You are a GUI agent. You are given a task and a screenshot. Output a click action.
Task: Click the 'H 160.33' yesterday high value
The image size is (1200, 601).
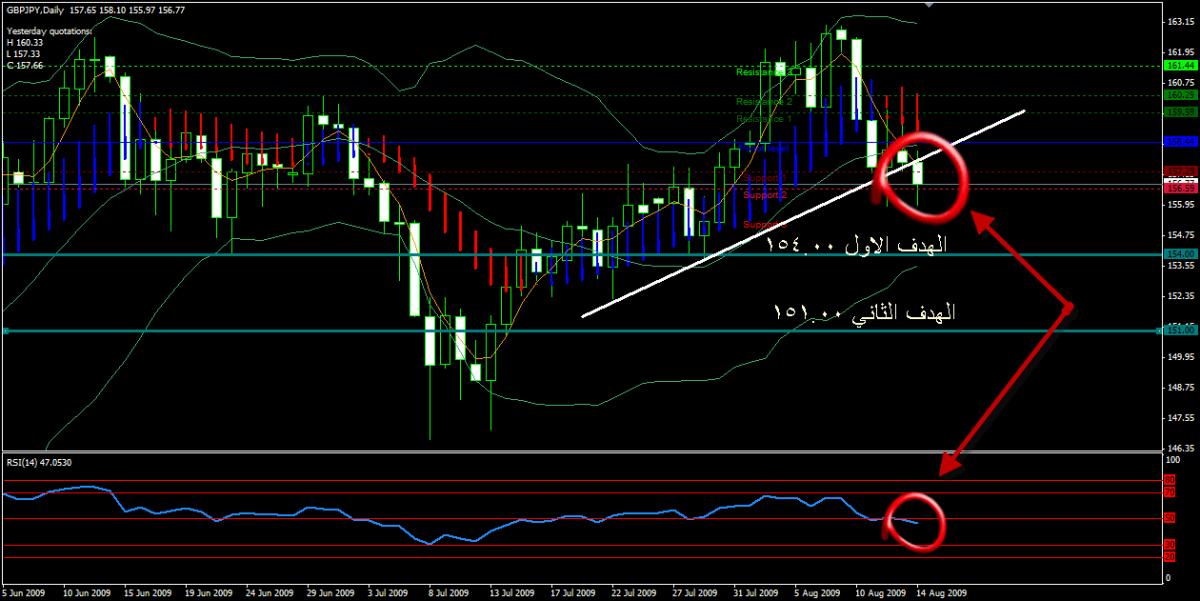pos(25,42)
